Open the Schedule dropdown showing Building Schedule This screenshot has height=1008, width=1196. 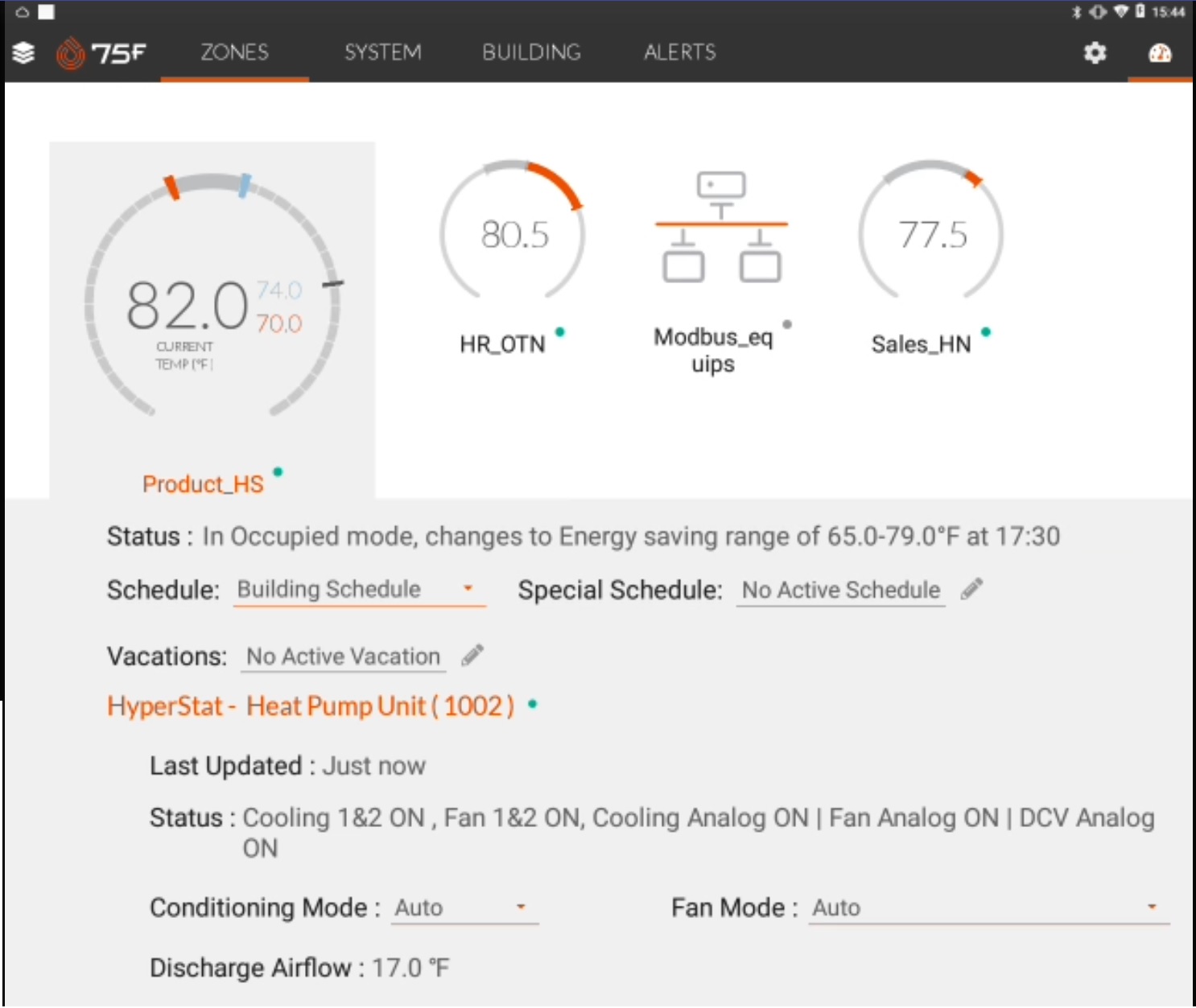pyautogui.click(x=359, y=590)
